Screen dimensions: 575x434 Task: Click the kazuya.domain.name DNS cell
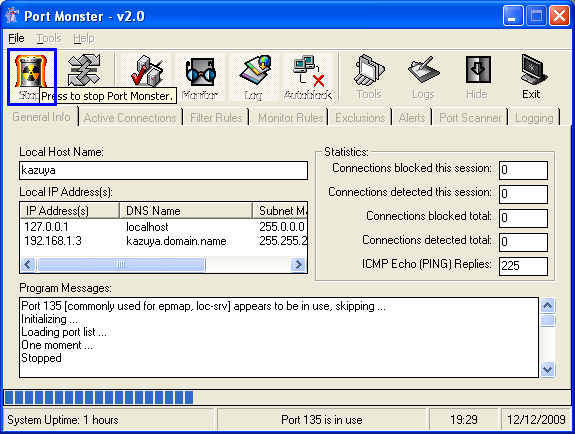point(176,241)
